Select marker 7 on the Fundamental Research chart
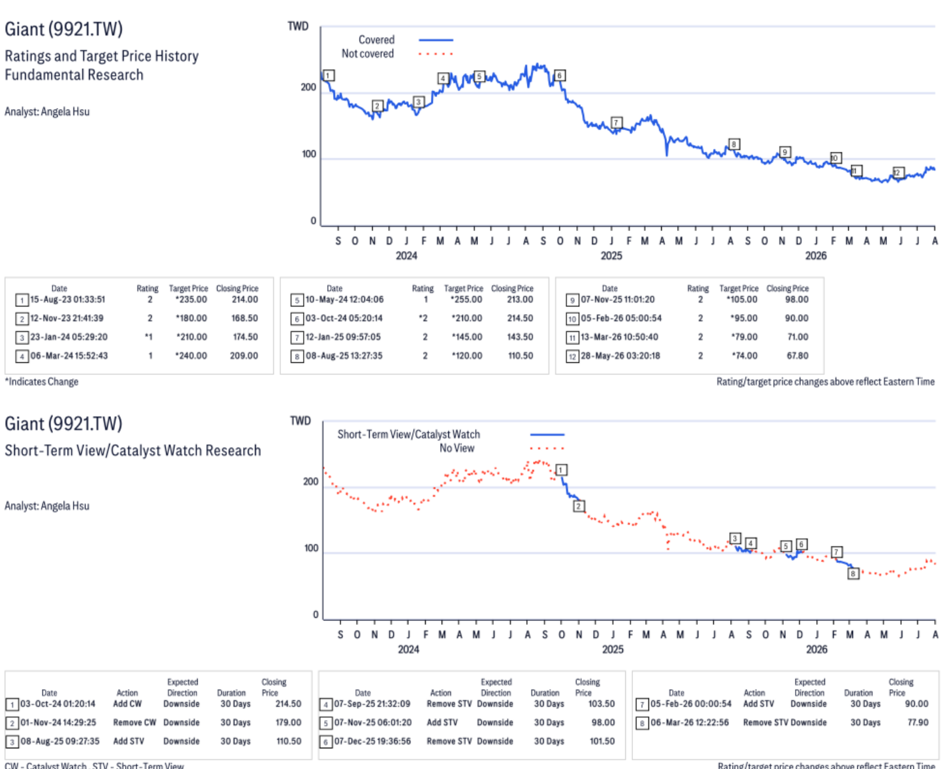Screen dimensions: 942x769 pyautogui.click(x=616, y=123)
